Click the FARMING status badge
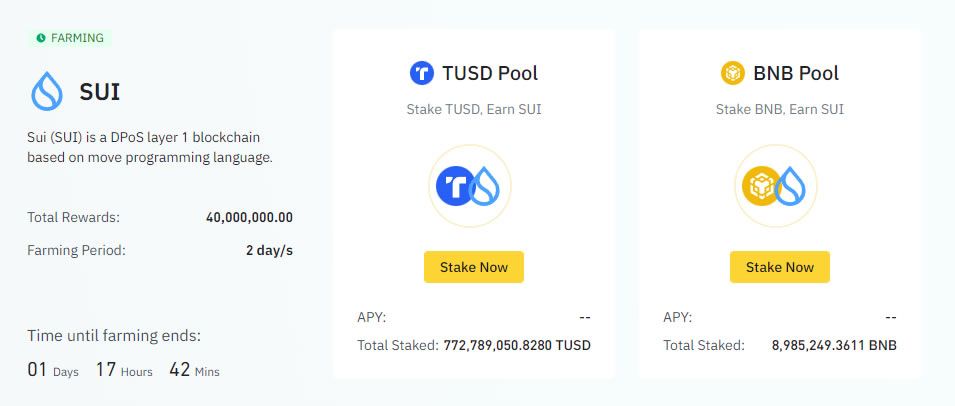 click(x=68, y=38)
